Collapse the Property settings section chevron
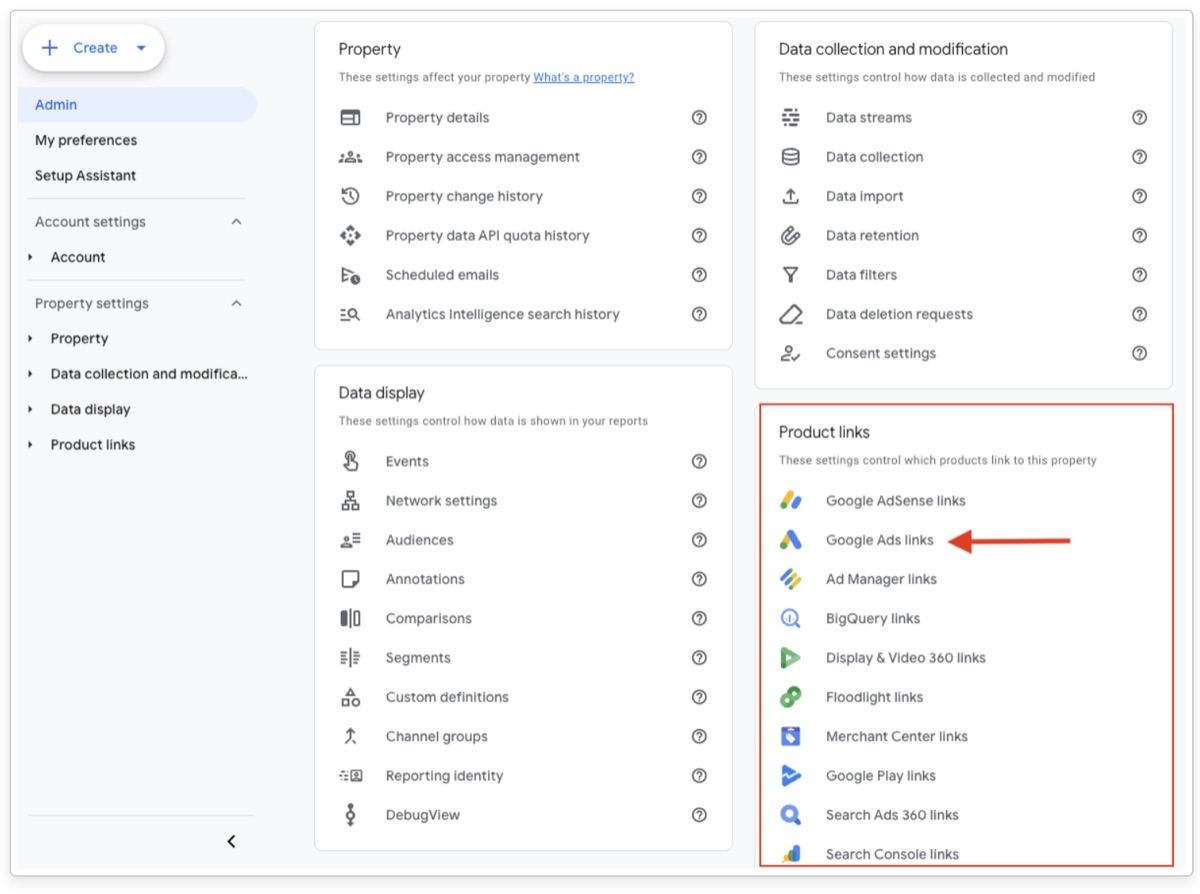 (x=236, y=303)
